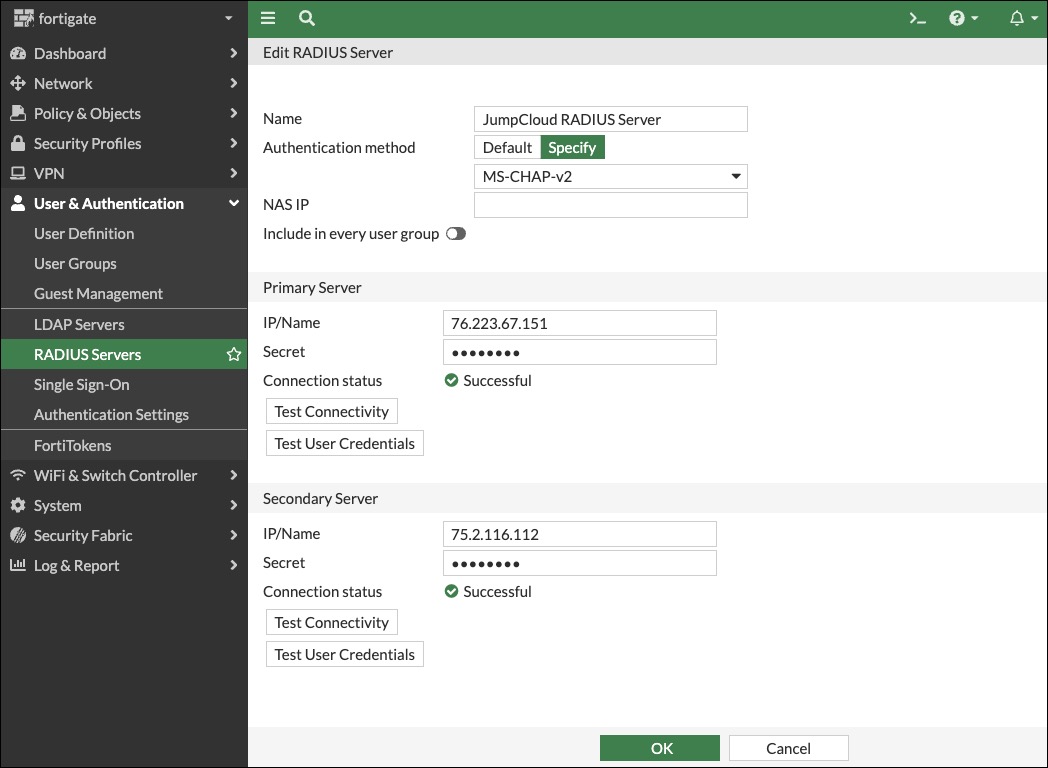Screen dimensions: 1048x768
Task: Keep Specify authentication method selected
Action: [572, 147]
